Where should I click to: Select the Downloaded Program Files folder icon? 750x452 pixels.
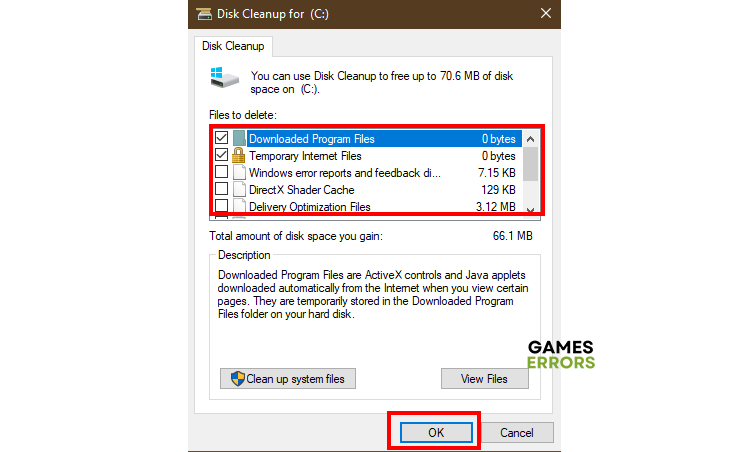(239, 138)
